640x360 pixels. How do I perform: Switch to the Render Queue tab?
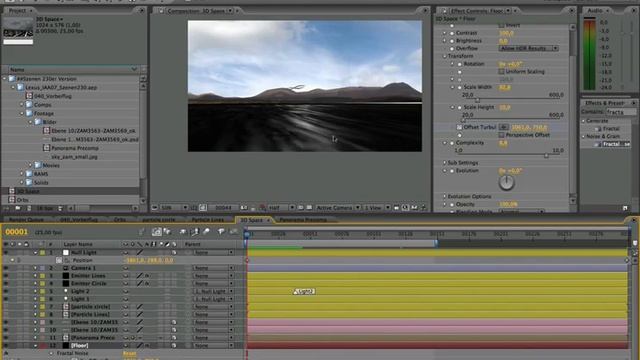(26, 220)
